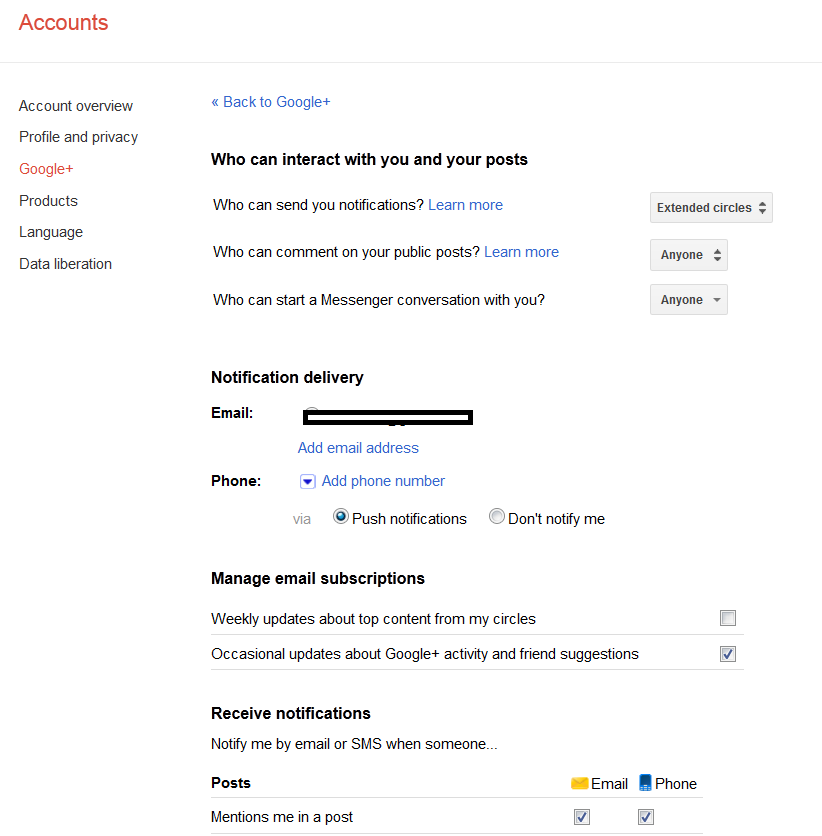Screen dimensions: 822x836
Task: Select Push notifications radio button
Action: coord(341,517)
